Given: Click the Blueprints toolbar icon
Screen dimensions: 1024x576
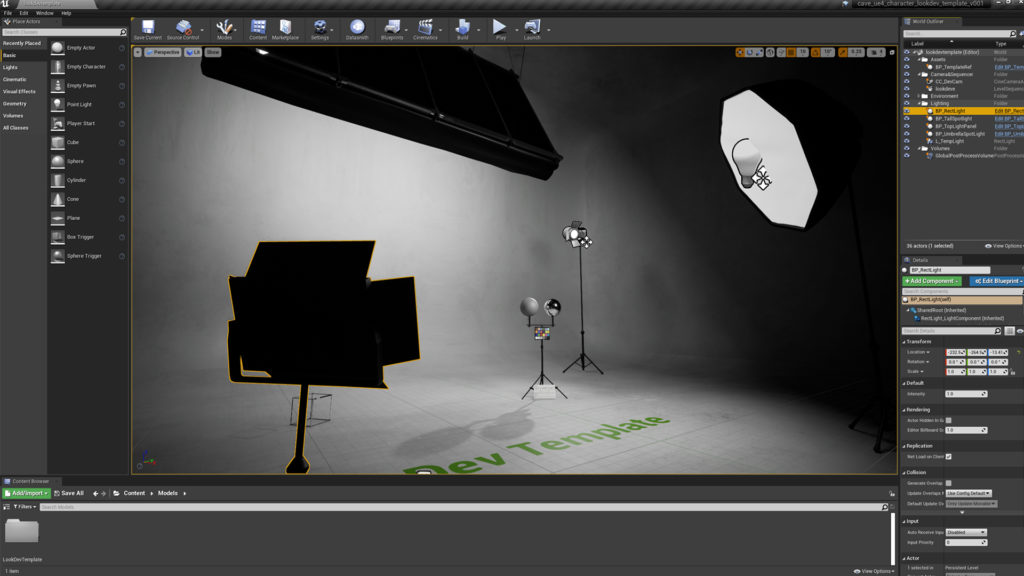Looking at the screenshot, I should tap(391, 27).
